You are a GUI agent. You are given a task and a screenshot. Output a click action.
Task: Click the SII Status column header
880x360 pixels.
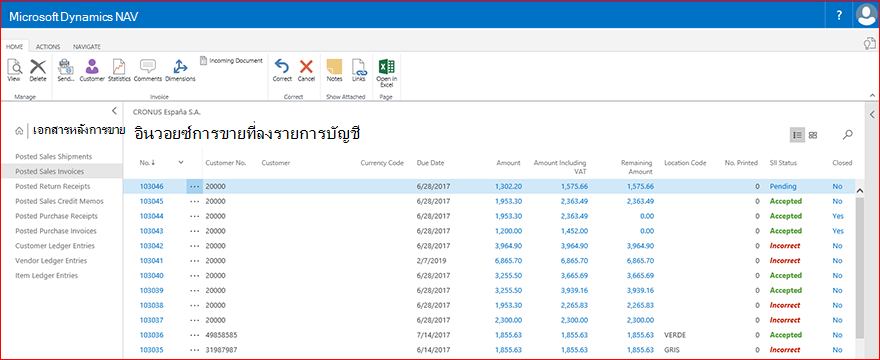point(783,163)
